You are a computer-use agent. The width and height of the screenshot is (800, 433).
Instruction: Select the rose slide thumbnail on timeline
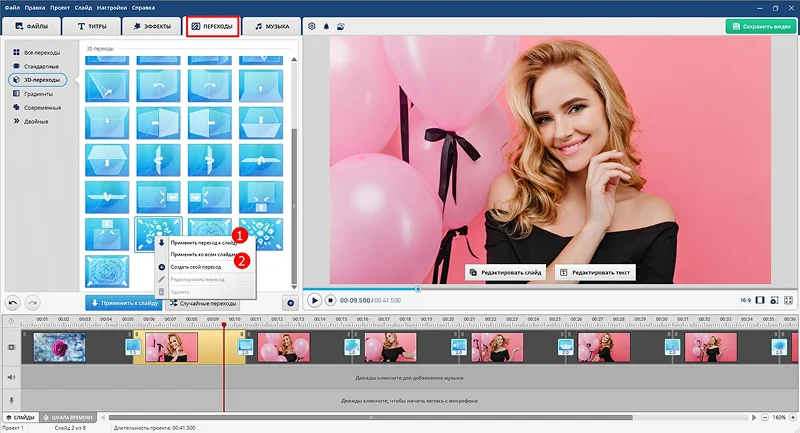[59, 347]
